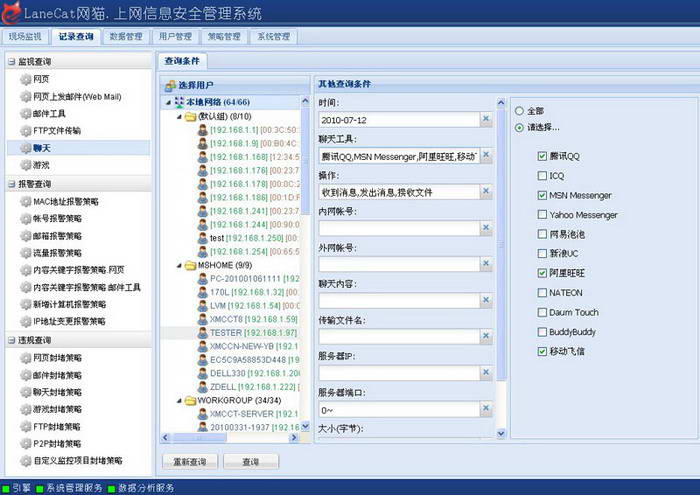Click the folder icon of MSHOME group

coord(191,266)
